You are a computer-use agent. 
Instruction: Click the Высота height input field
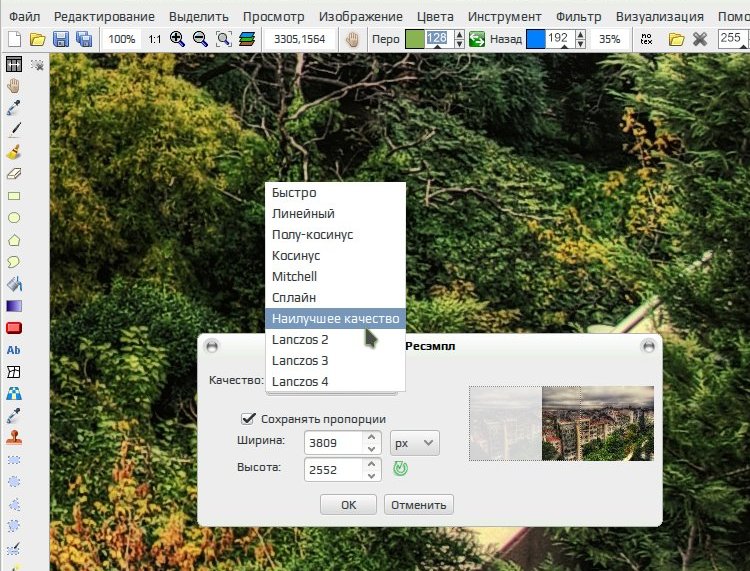[x=333, y=470]
